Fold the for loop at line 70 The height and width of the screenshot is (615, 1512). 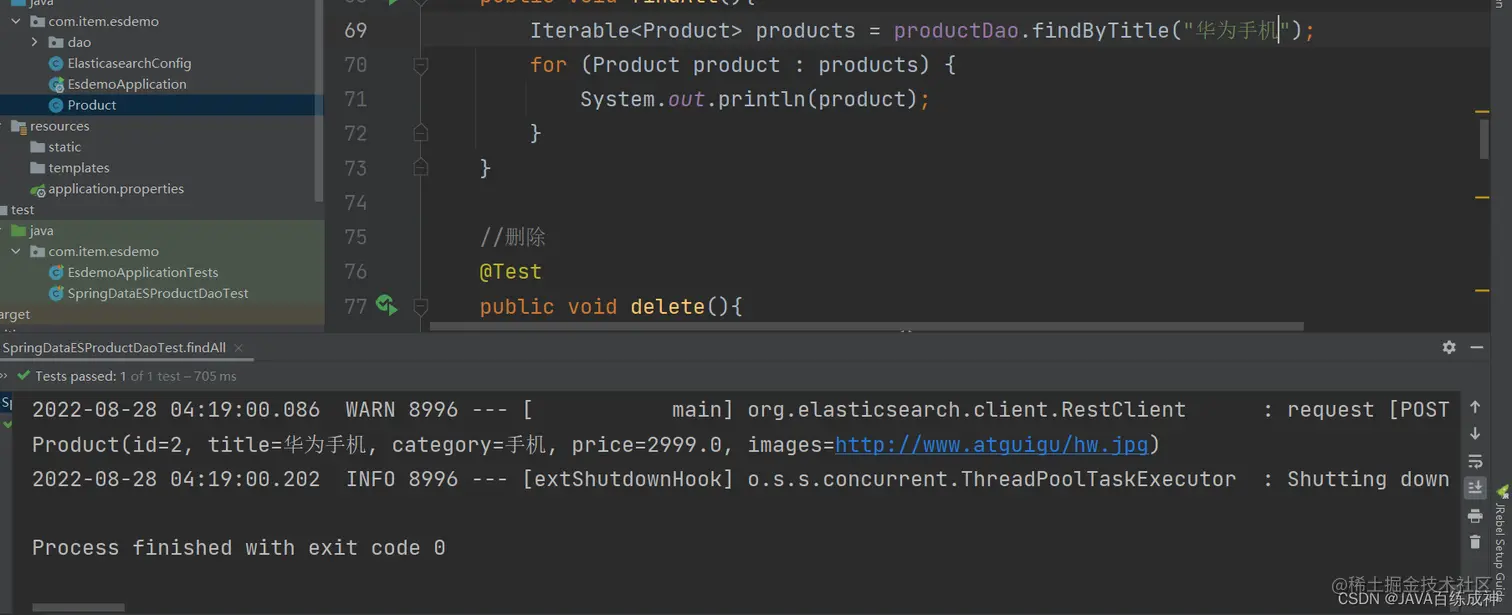tap(421, 65)
